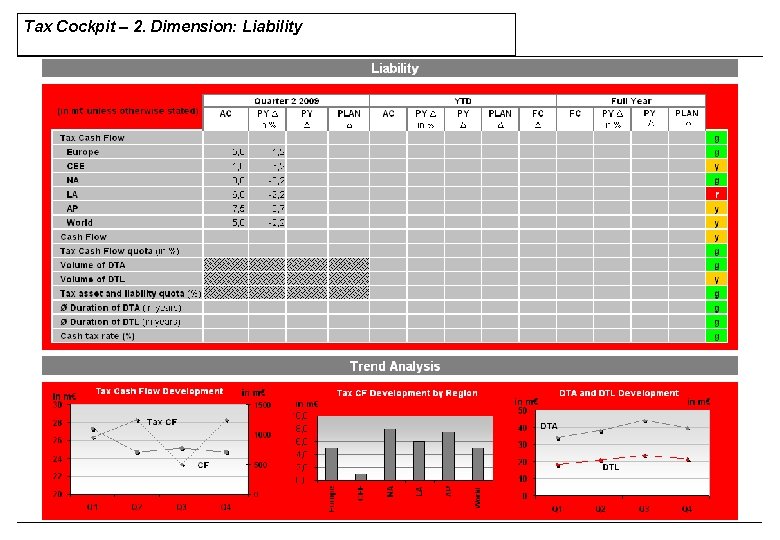The width and height of the screenshot is (780, 540).
Task: Click the Duration of DTA row label
Action: click(x=121, y=308)
